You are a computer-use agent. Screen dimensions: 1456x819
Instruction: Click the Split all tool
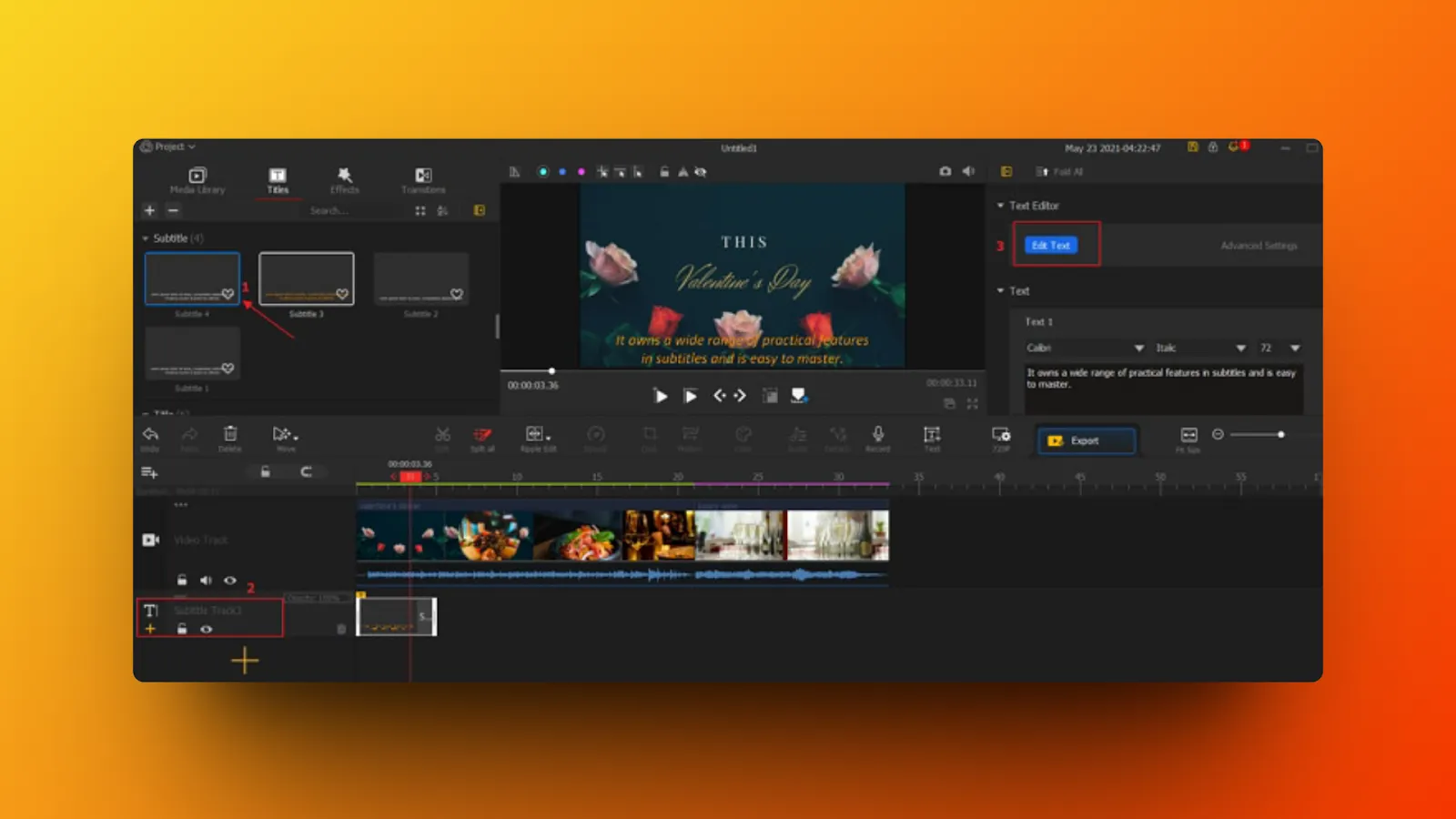[x=482, y=439]
